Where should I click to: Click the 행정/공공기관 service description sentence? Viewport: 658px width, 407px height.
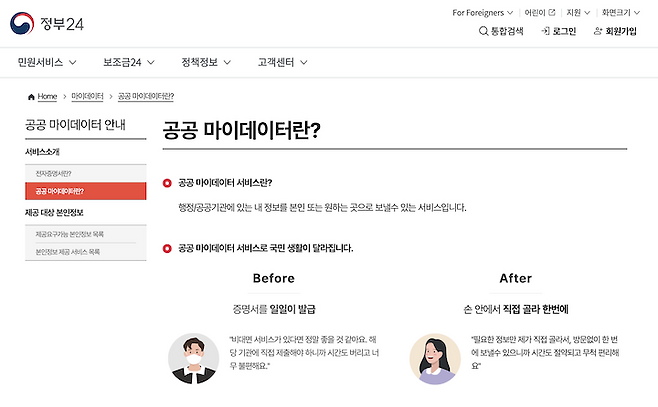click(322, 207)
